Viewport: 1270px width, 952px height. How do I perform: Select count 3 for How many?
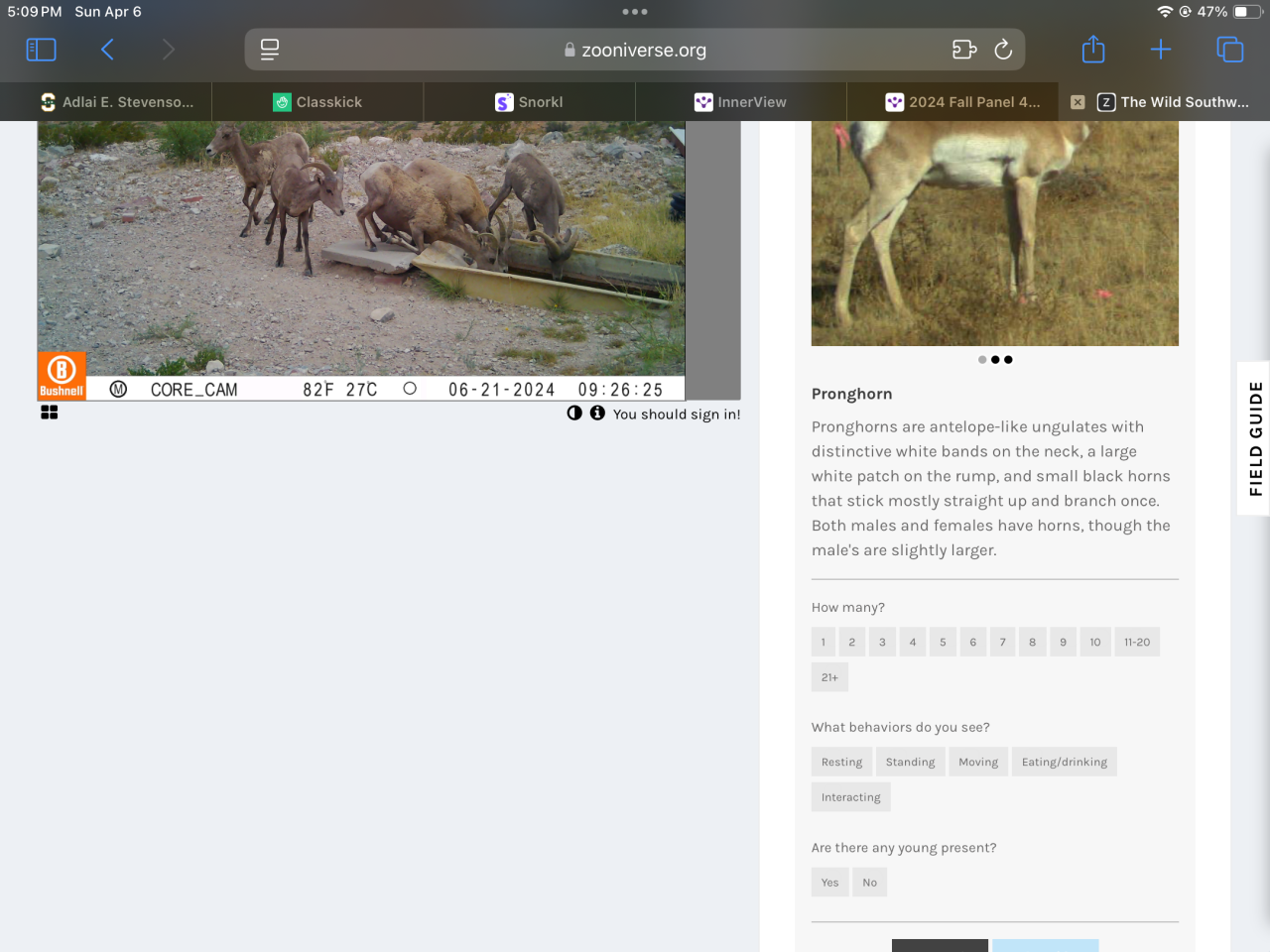(x=882, y=642)
